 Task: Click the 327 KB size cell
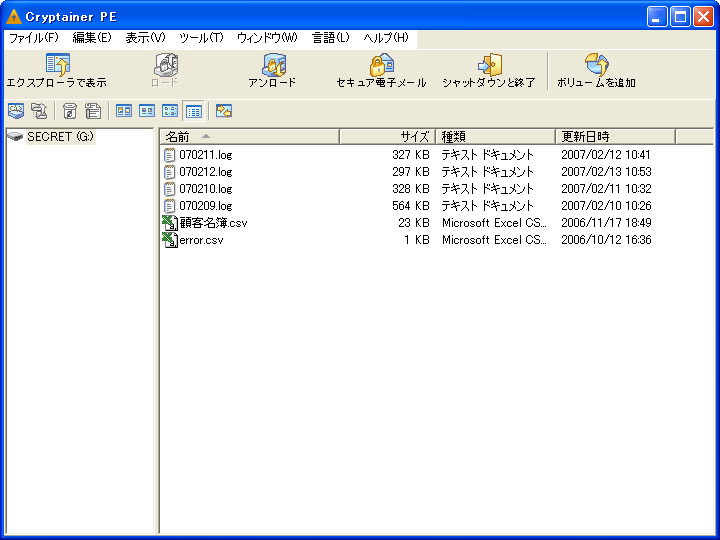411,155
